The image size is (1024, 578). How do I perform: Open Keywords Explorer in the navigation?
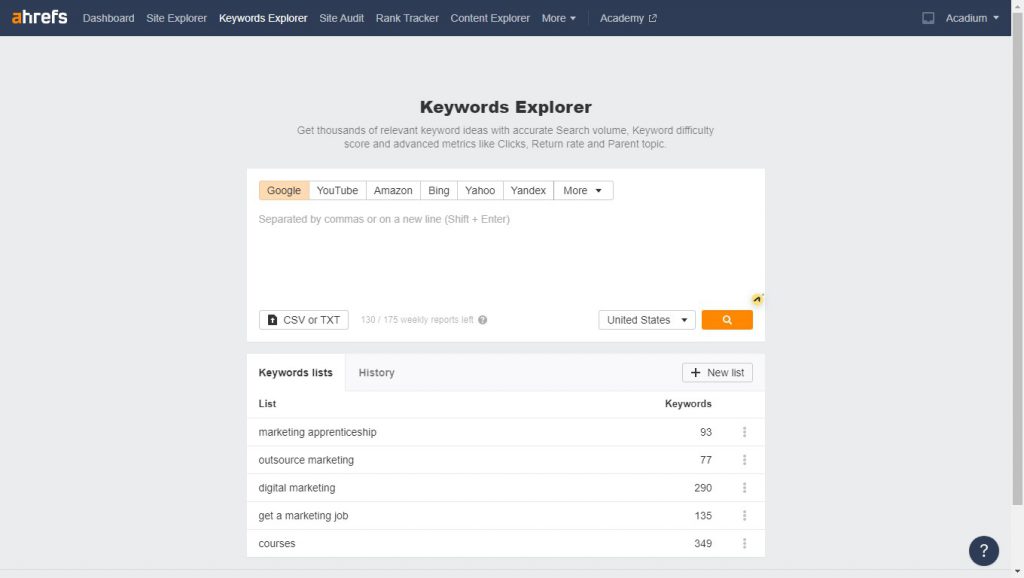pos(263,18)
